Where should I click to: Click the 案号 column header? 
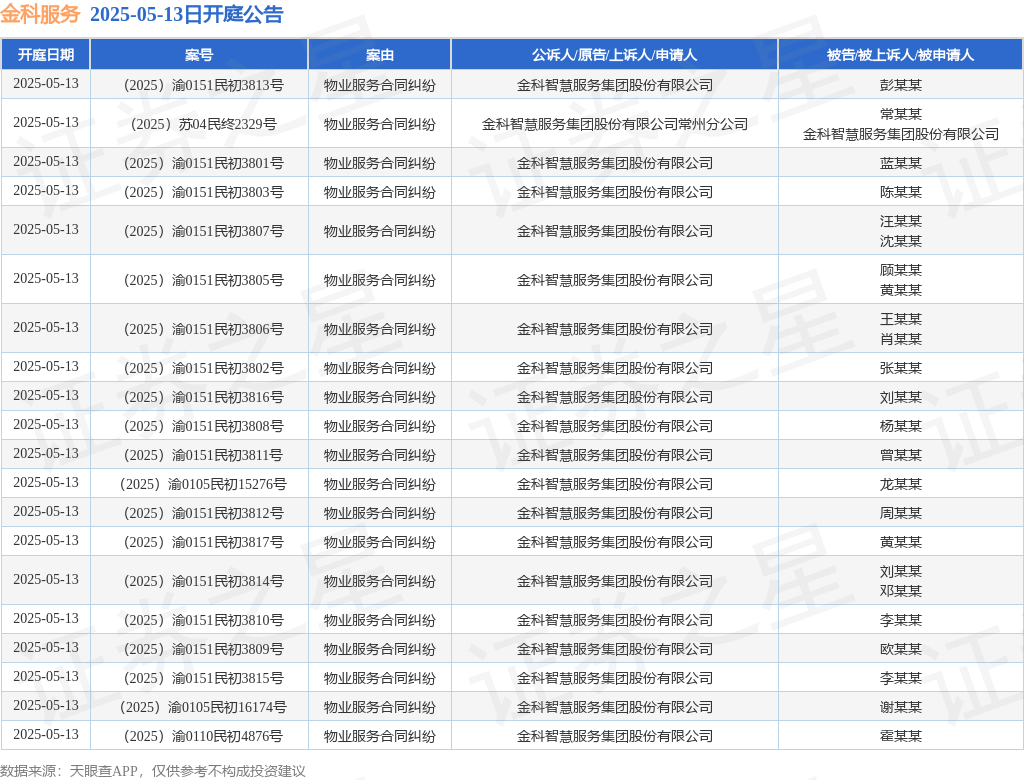pos(199,55)
